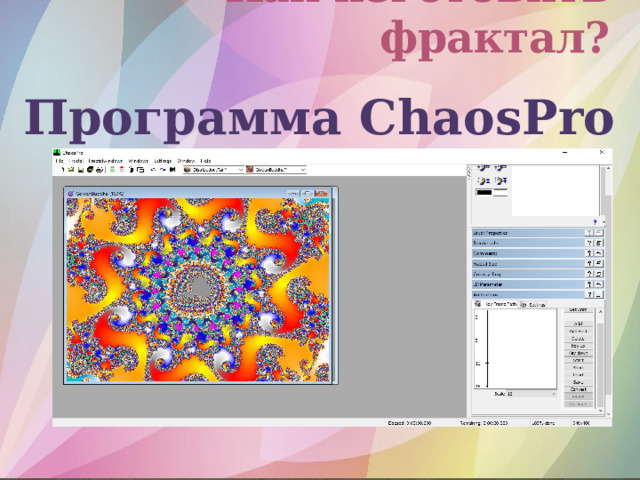Click the Key down button
The height and width of the screenshot is (480, 640).
click(578, 353)
